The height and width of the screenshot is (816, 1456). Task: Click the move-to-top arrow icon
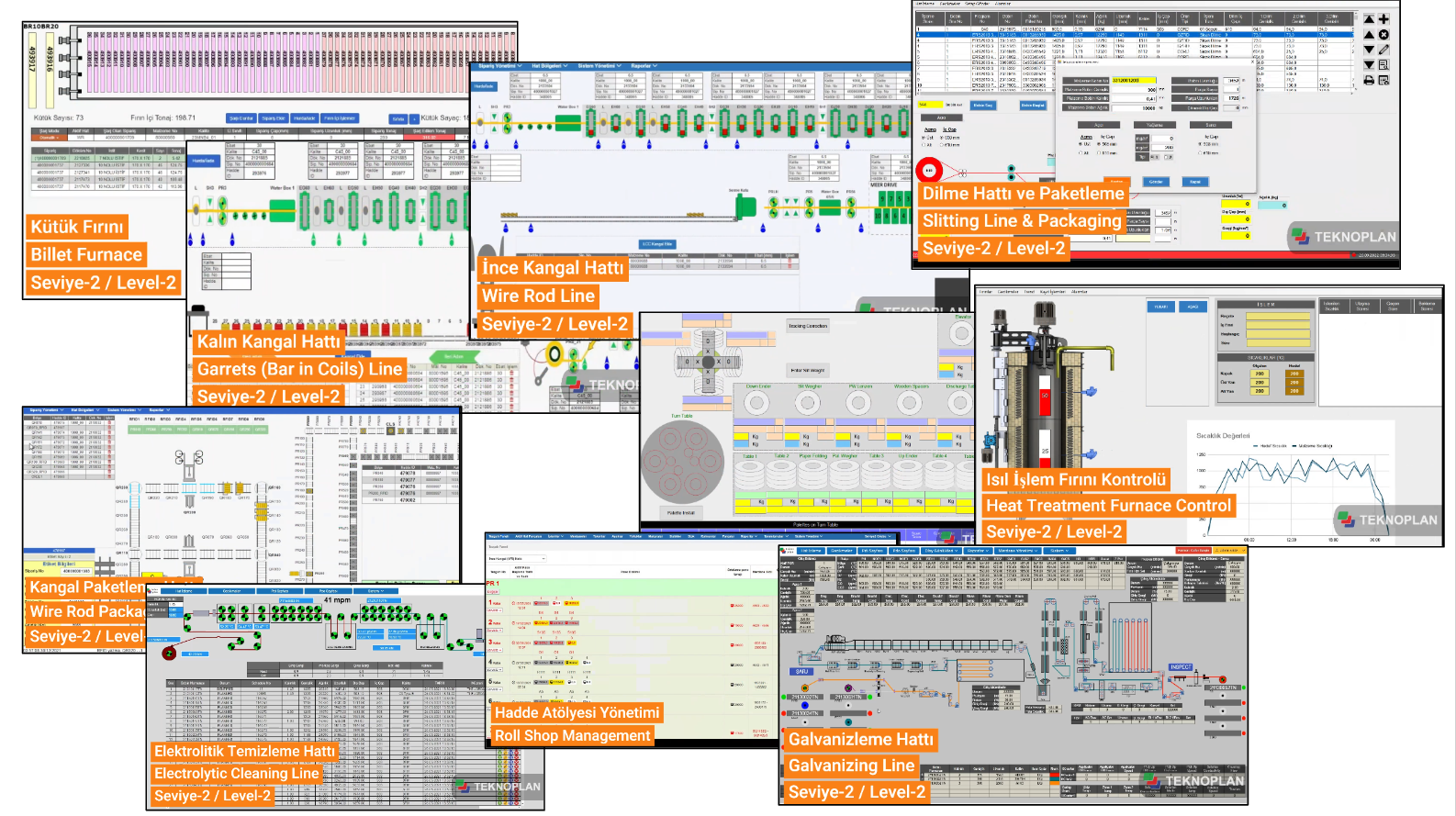pyautogui.click(x=1369, y=19)
